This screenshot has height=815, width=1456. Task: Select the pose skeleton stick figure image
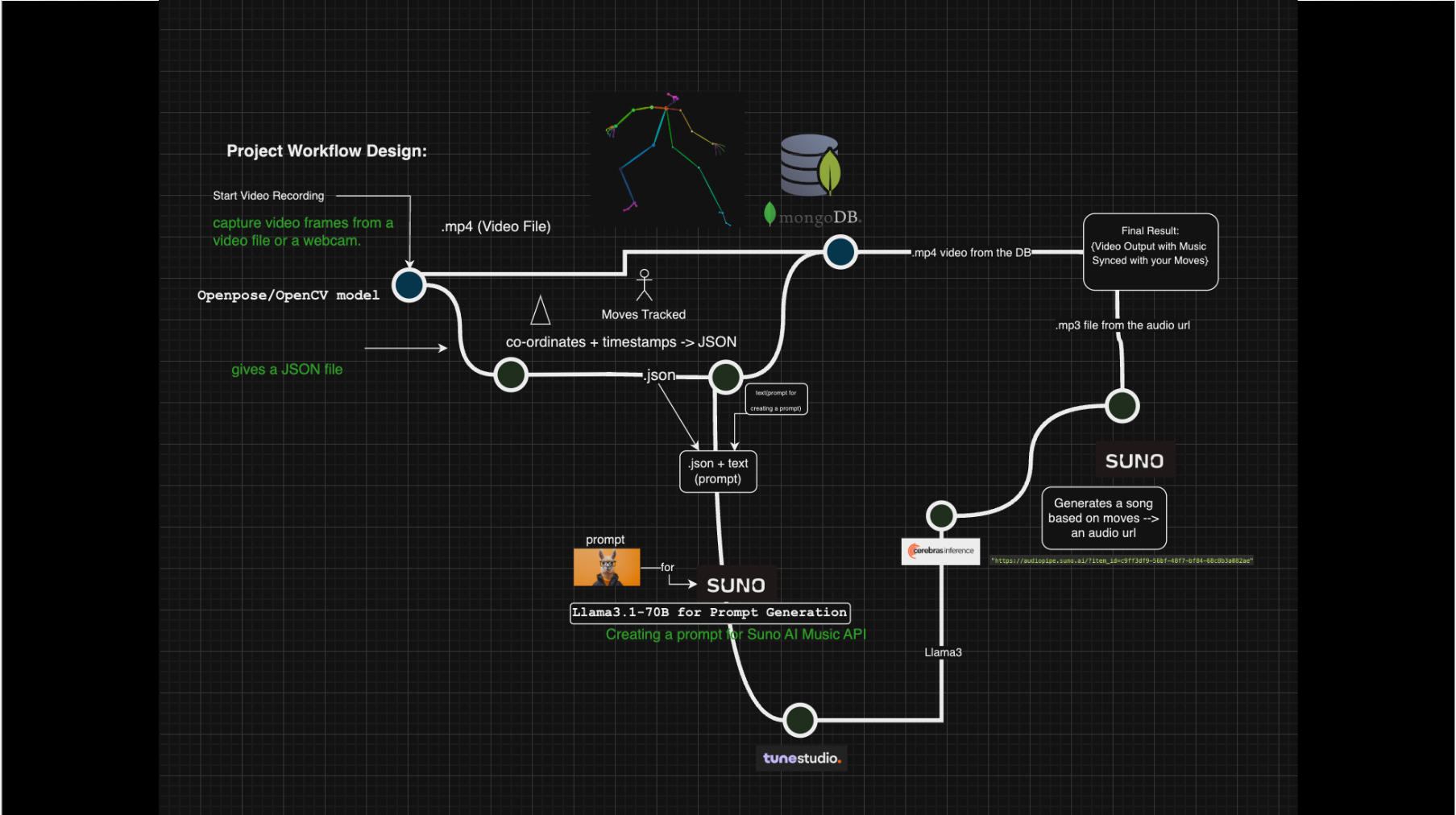point(668,159)
